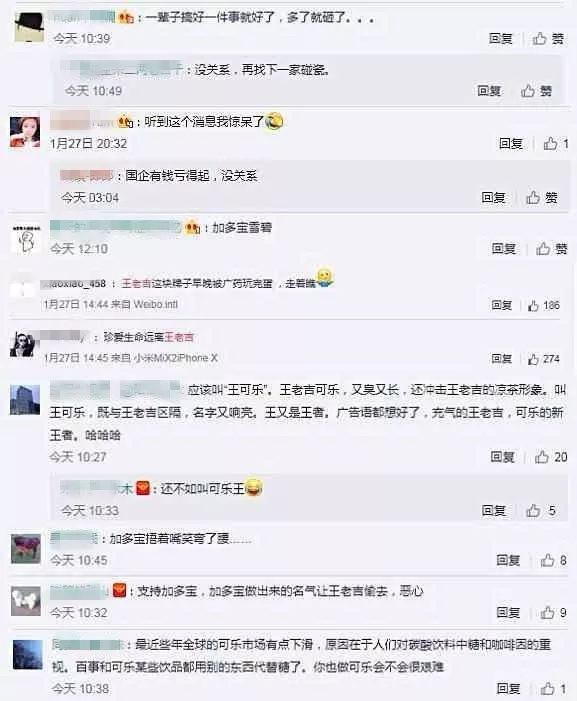Open the red 王老吉 link in 珍爱生命 comment
Screen dimensions: 577x701
pos(179,338)
